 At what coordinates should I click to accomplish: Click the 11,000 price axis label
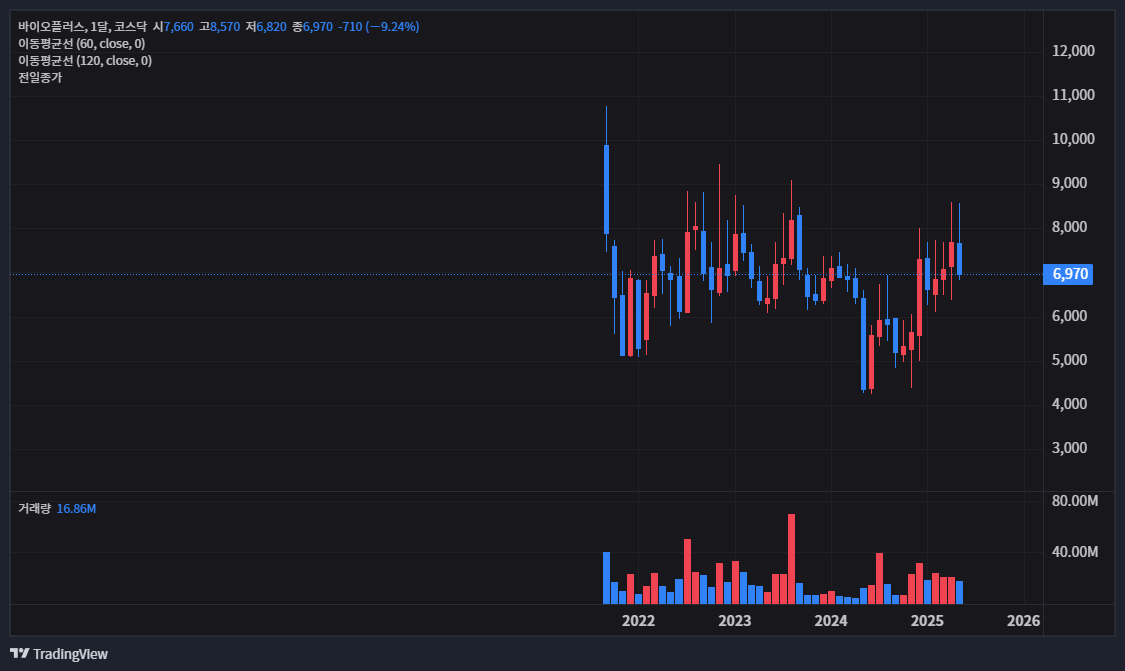click(1073, 95)
